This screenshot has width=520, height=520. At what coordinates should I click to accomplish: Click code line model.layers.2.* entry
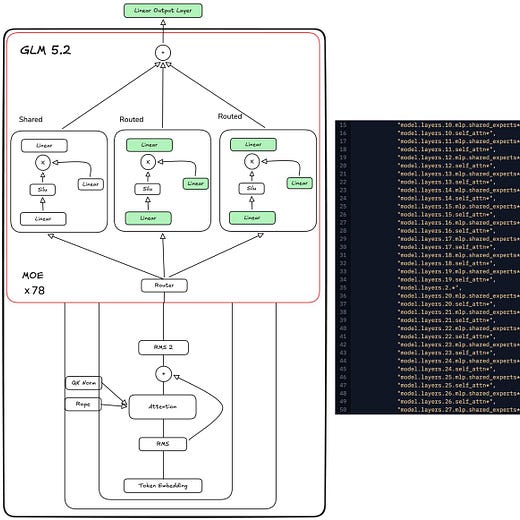[429, 288]
